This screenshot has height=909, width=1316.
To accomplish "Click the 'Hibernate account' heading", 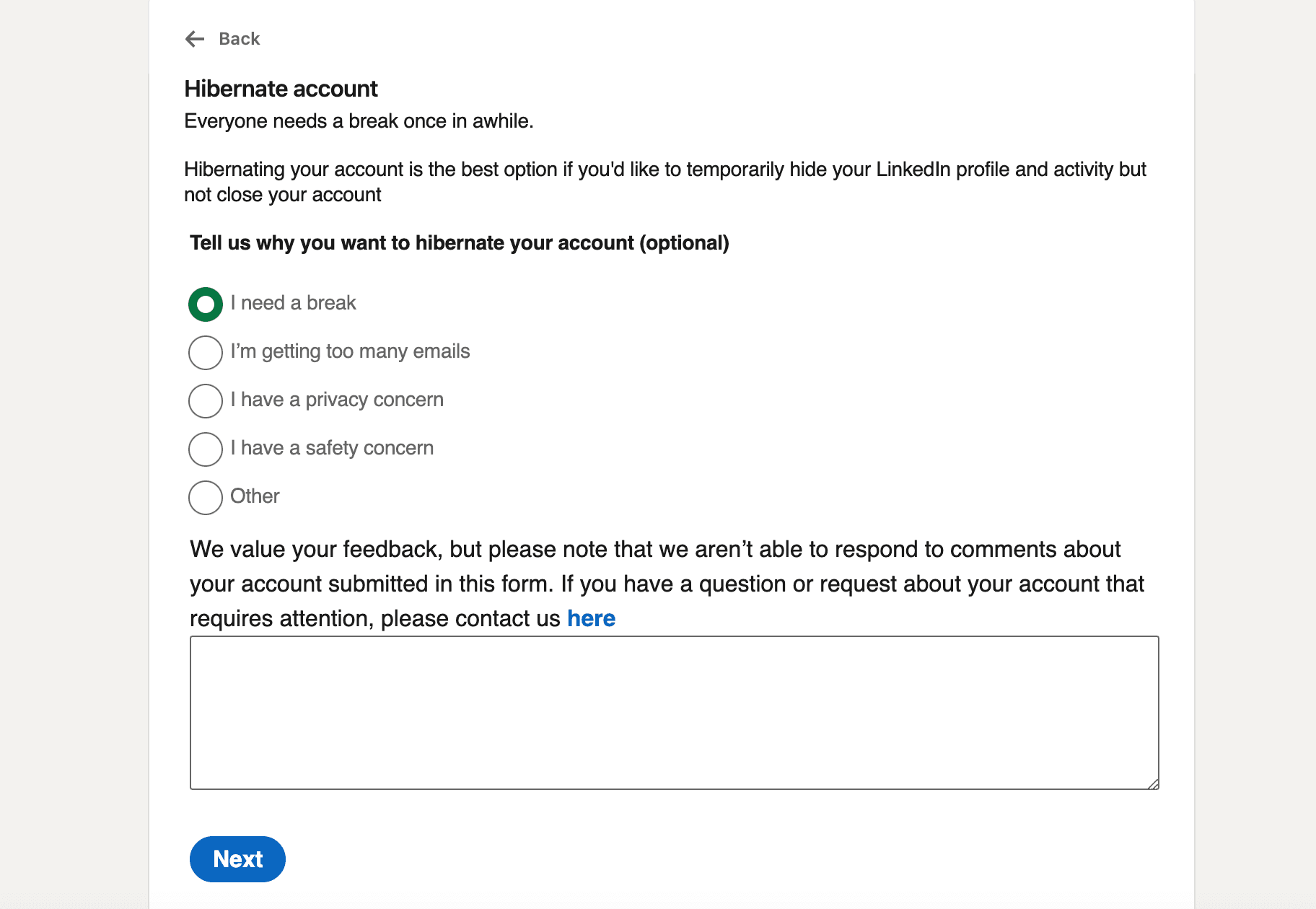I will [281, 89].
